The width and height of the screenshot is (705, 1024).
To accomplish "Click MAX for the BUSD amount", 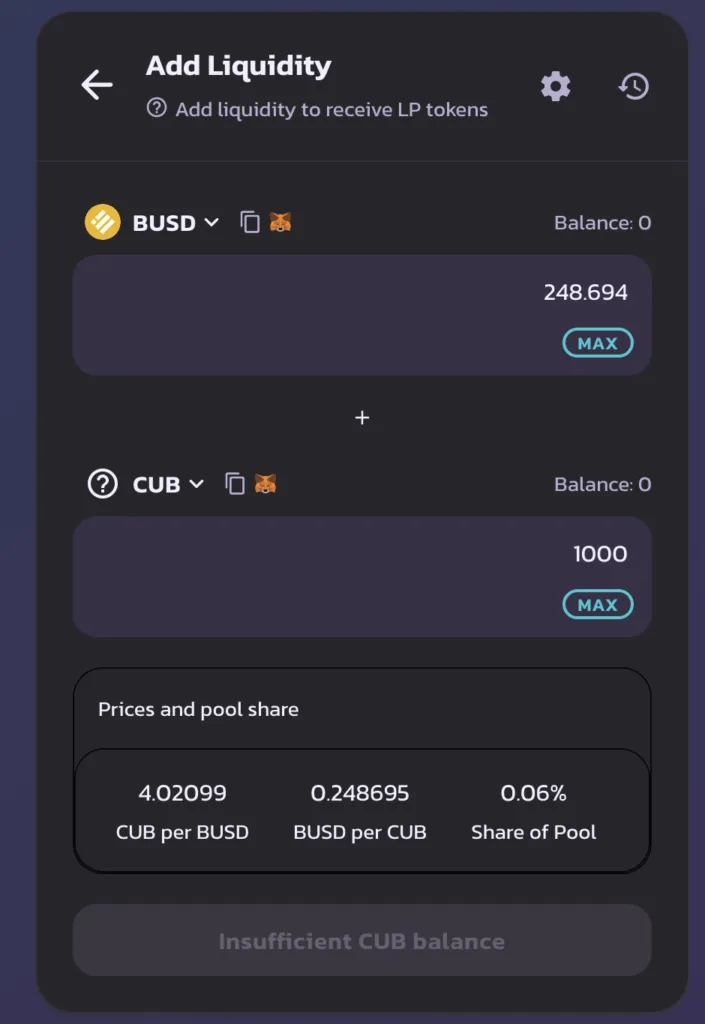I will coord(598,343).
